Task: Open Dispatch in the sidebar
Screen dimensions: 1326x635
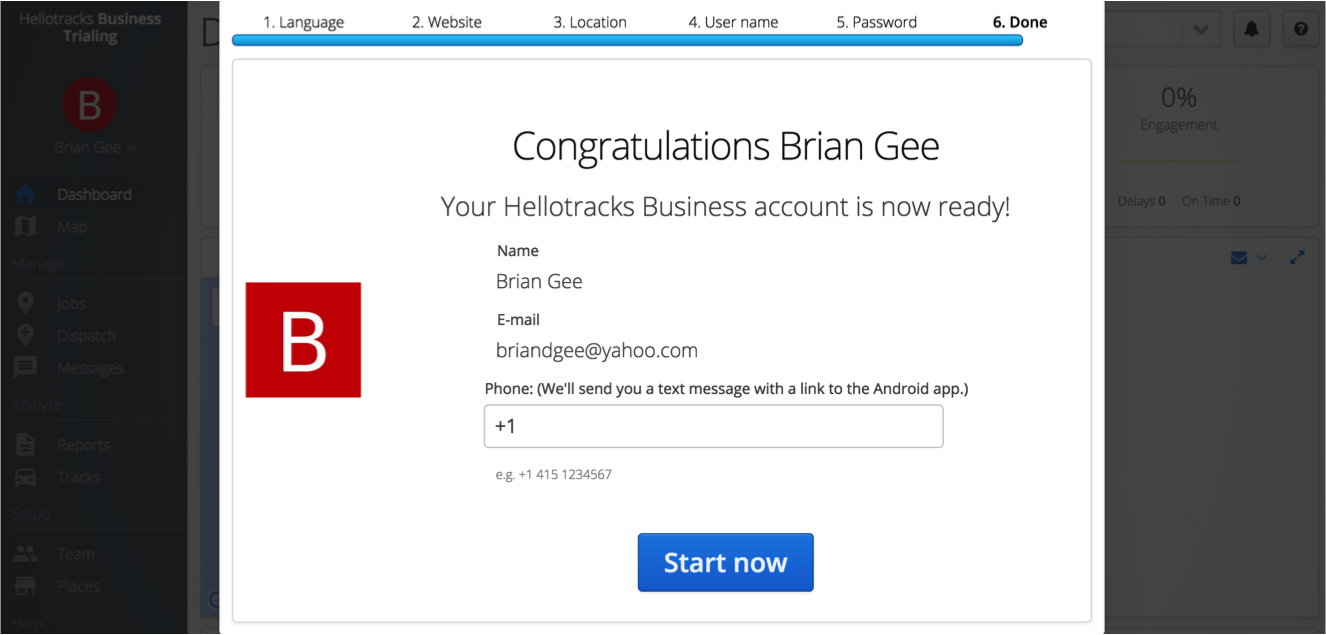Action: [86, 336]
